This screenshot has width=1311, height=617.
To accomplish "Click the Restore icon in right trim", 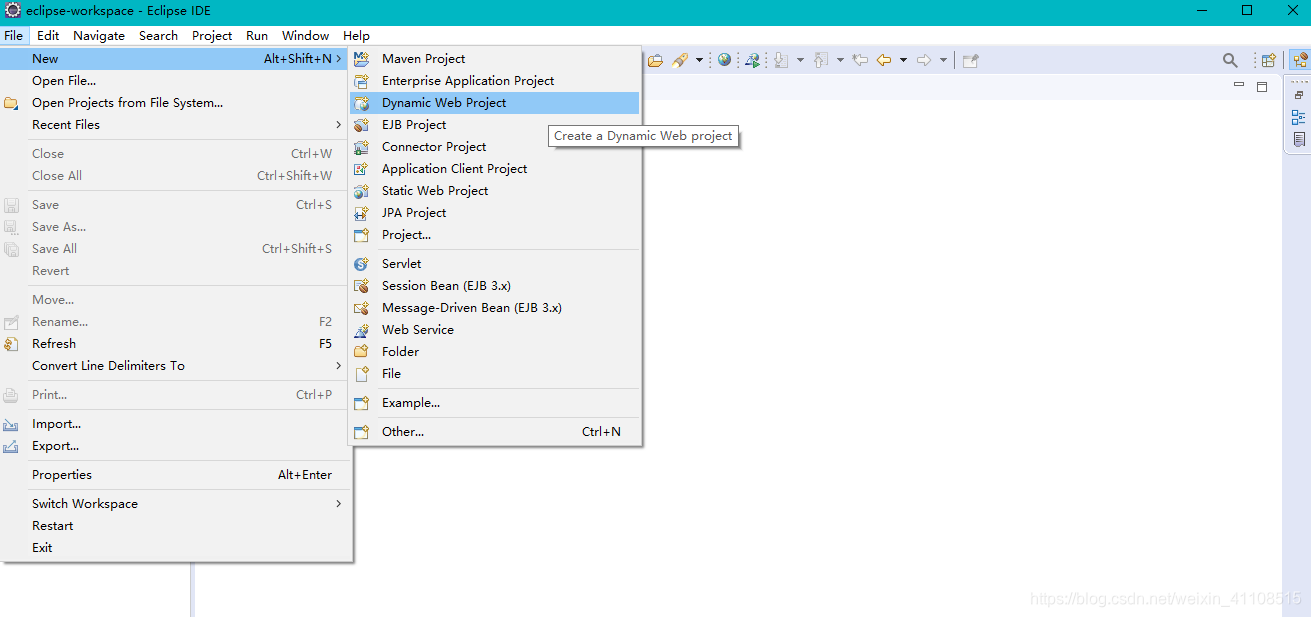I will tap(1299, 95).
